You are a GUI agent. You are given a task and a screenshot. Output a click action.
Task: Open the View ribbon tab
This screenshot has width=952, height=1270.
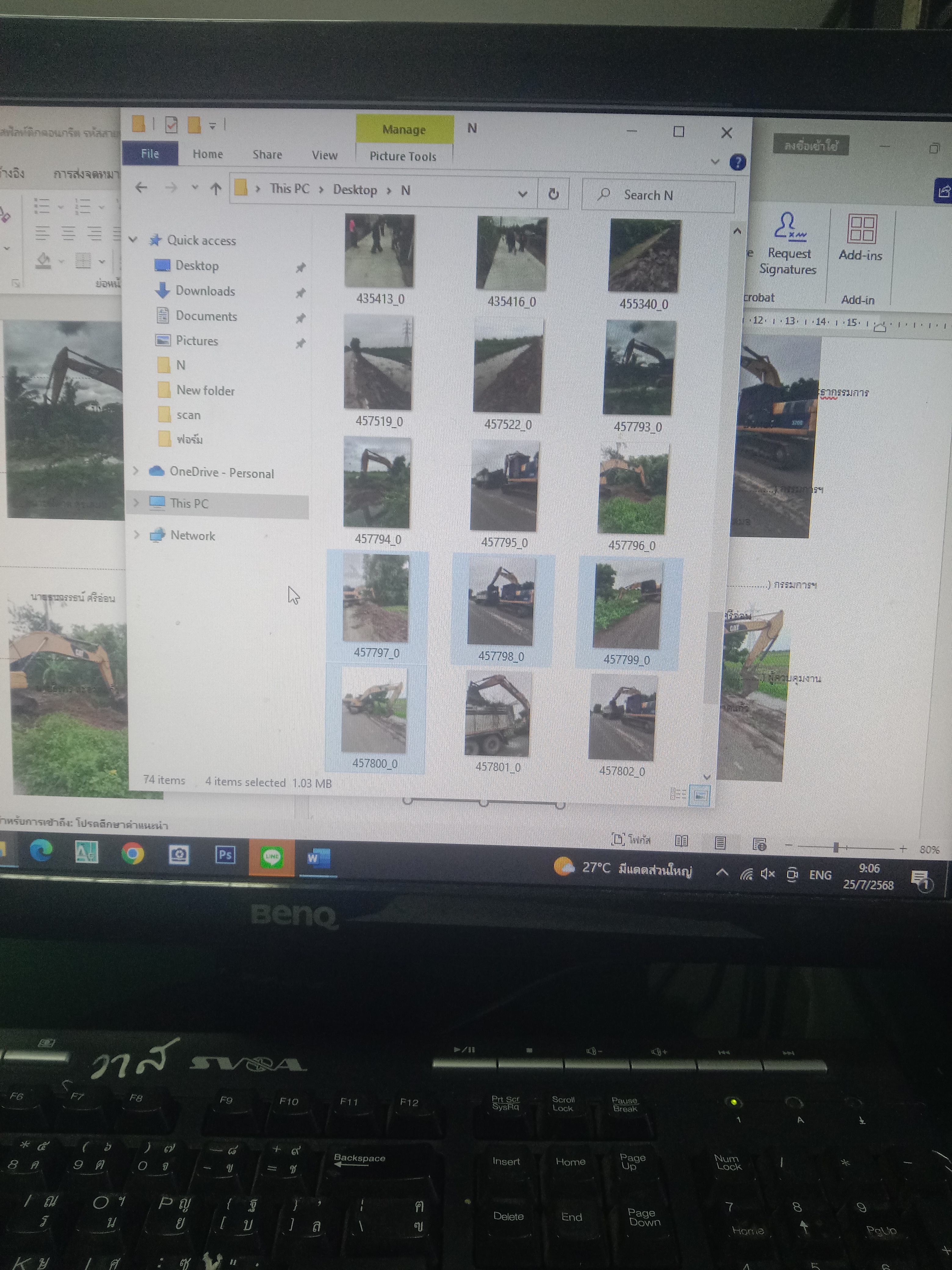point(325,155)
